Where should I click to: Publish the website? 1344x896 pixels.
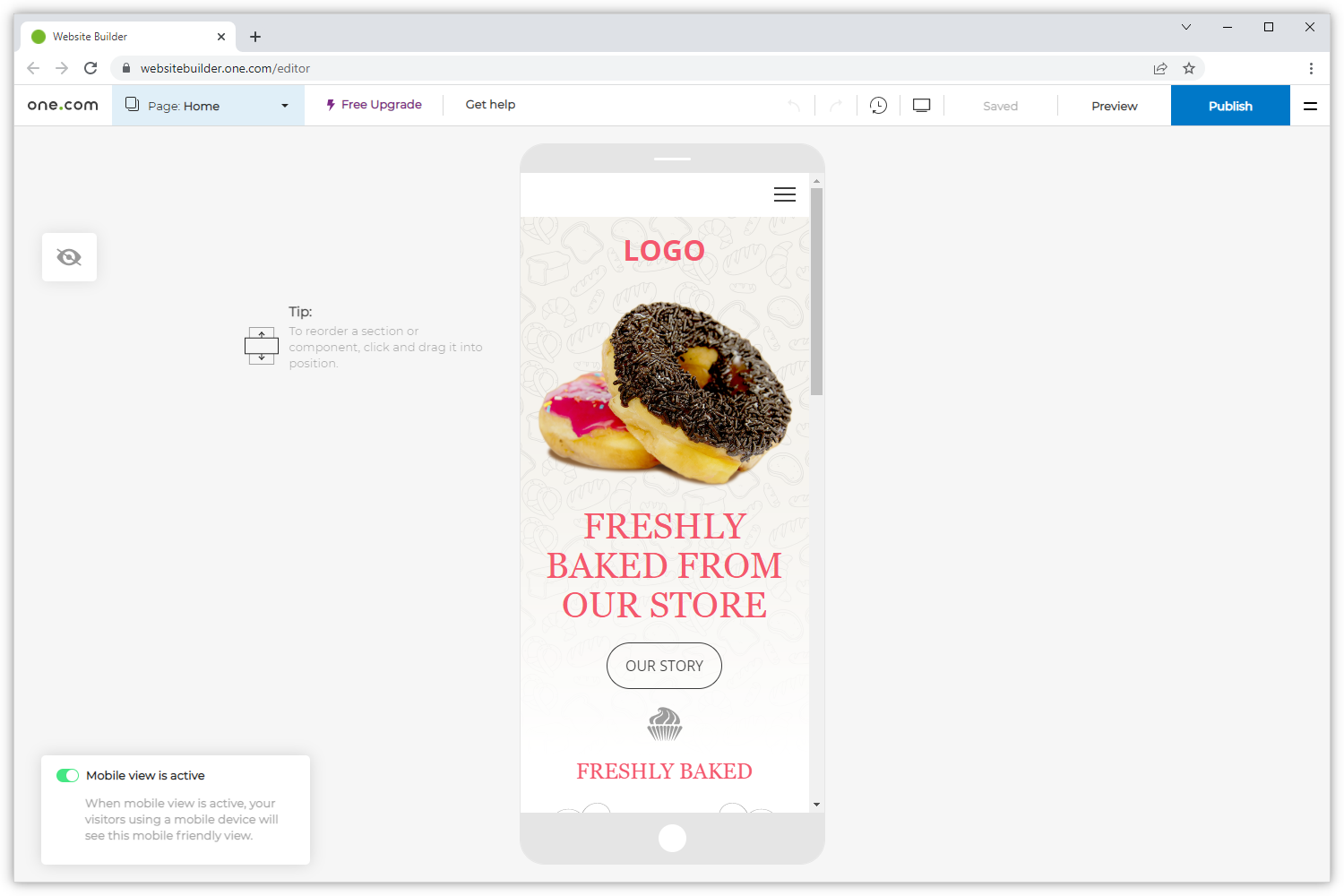pyautogui.click(x=1229, y=105)
